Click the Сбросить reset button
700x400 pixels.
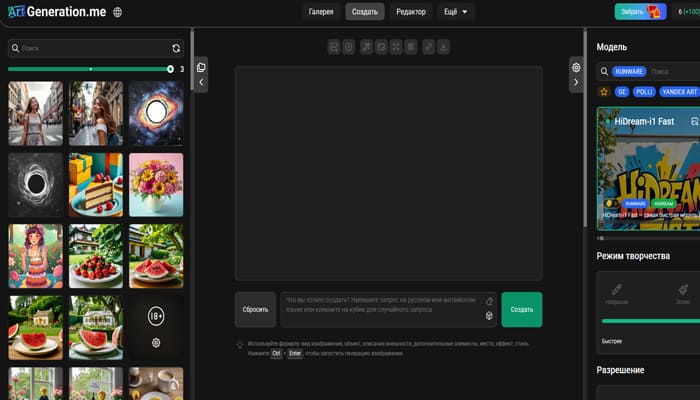255,310
